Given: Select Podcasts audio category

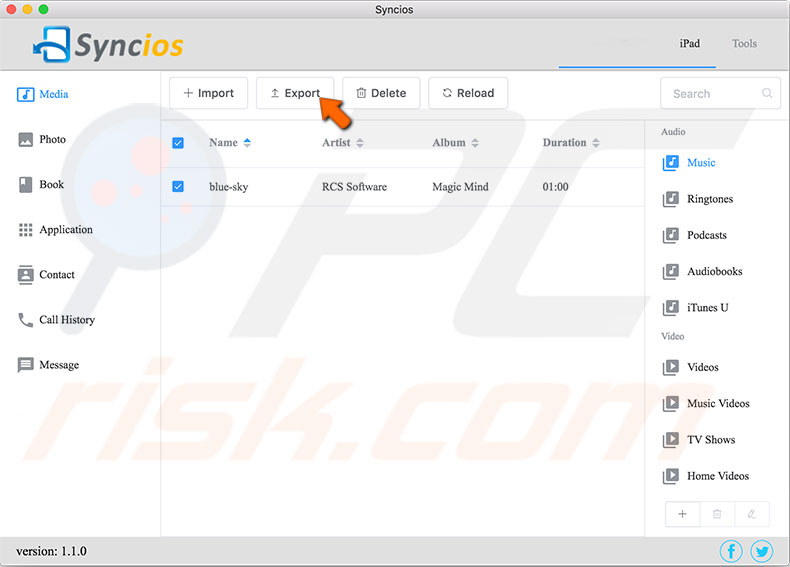Looking at the screenshot, I should tap(695, 235).
